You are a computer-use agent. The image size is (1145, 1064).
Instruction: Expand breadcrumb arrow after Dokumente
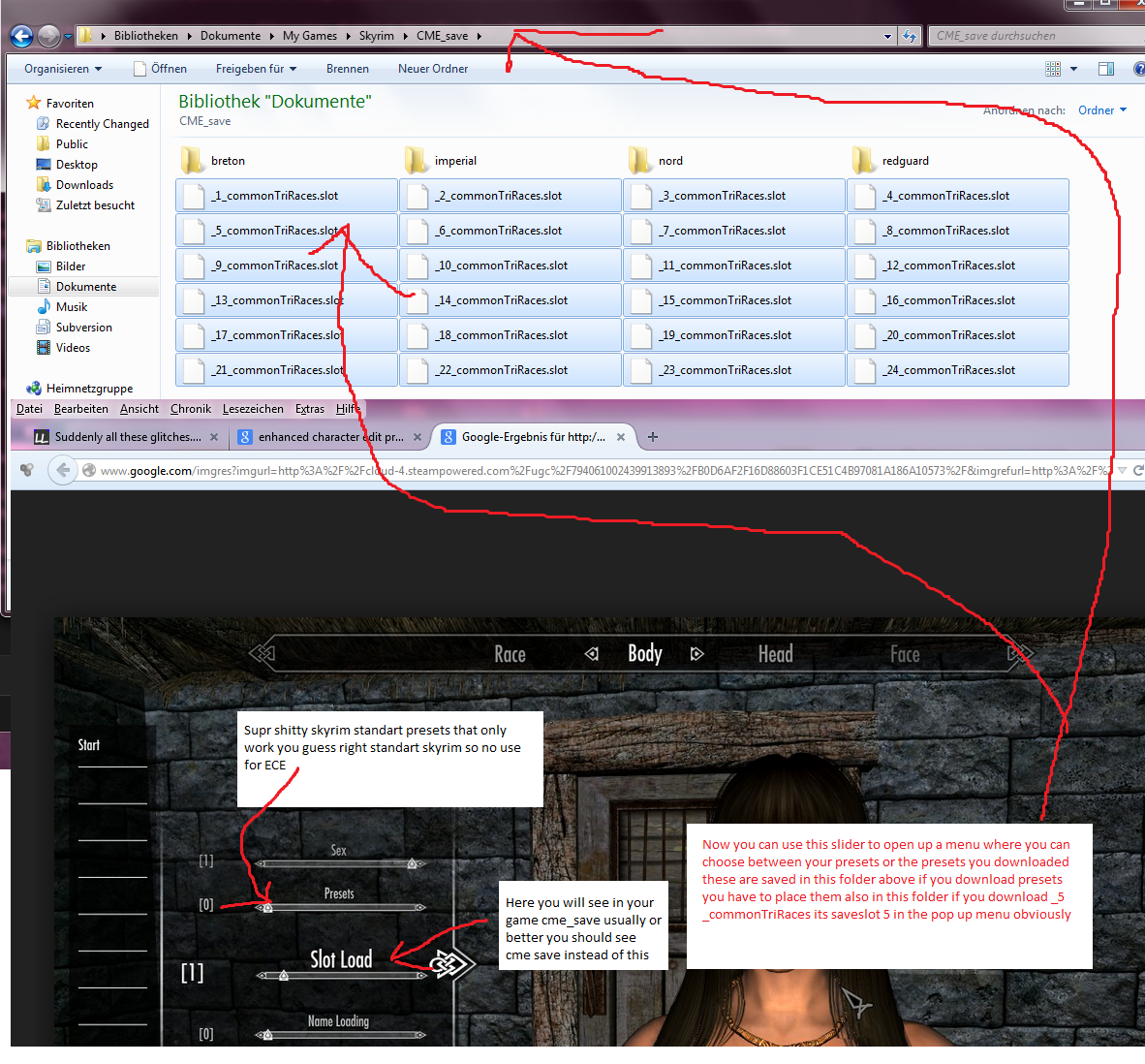click(271, 36)
